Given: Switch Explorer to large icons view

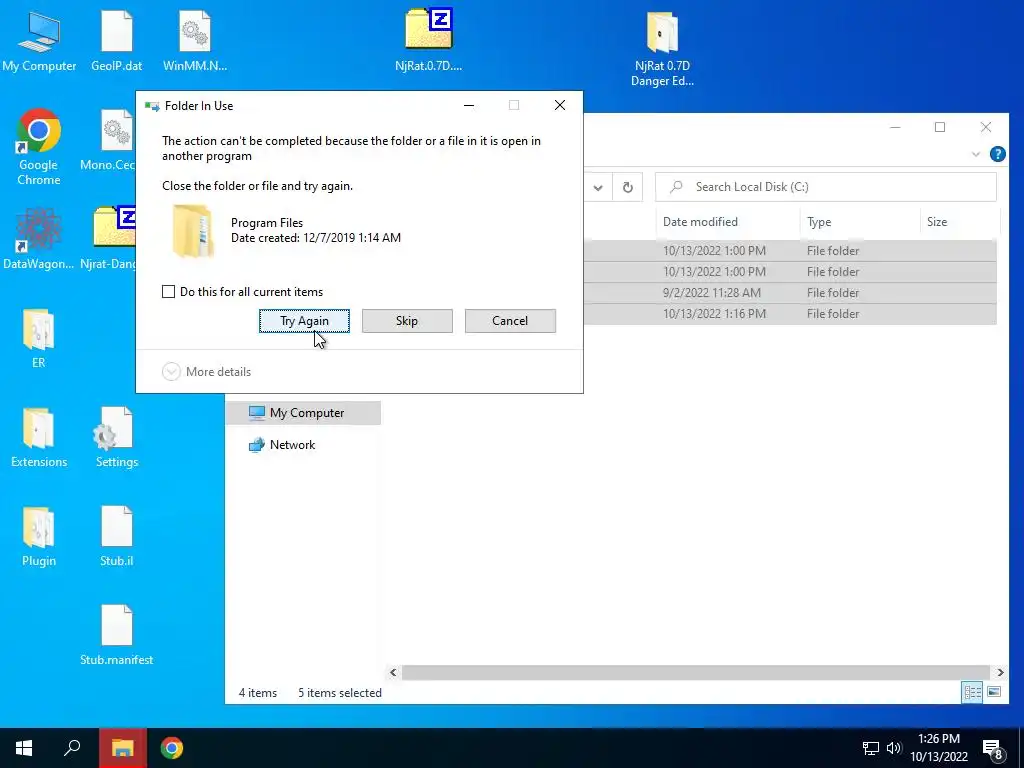Looking at the screenshot, I should tap(994, 692).
